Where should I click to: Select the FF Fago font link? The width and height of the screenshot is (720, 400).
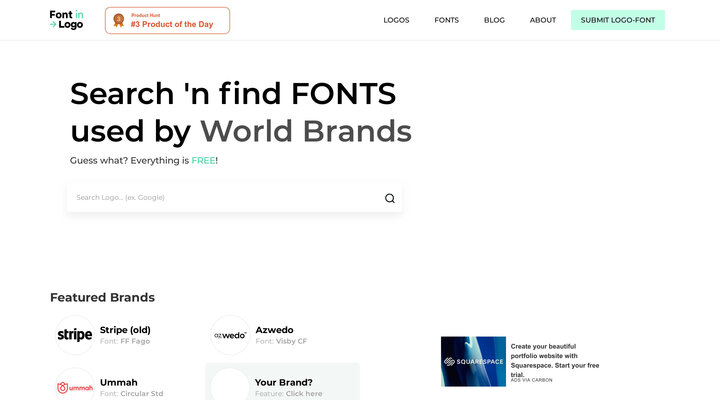coord(135,341)
